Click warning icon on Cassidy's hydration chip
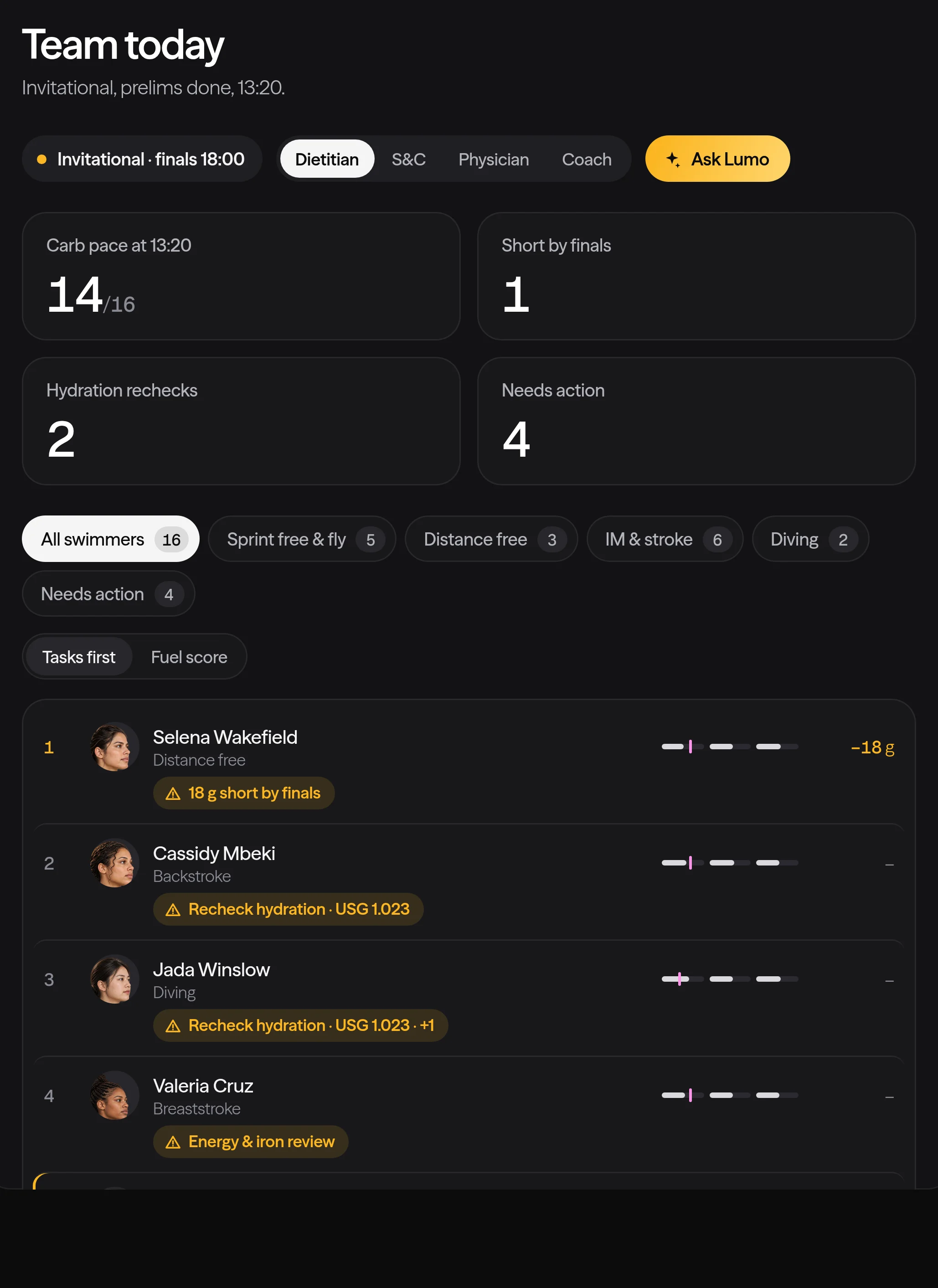This screenshot has width=938, height=1288. [173, 910]
